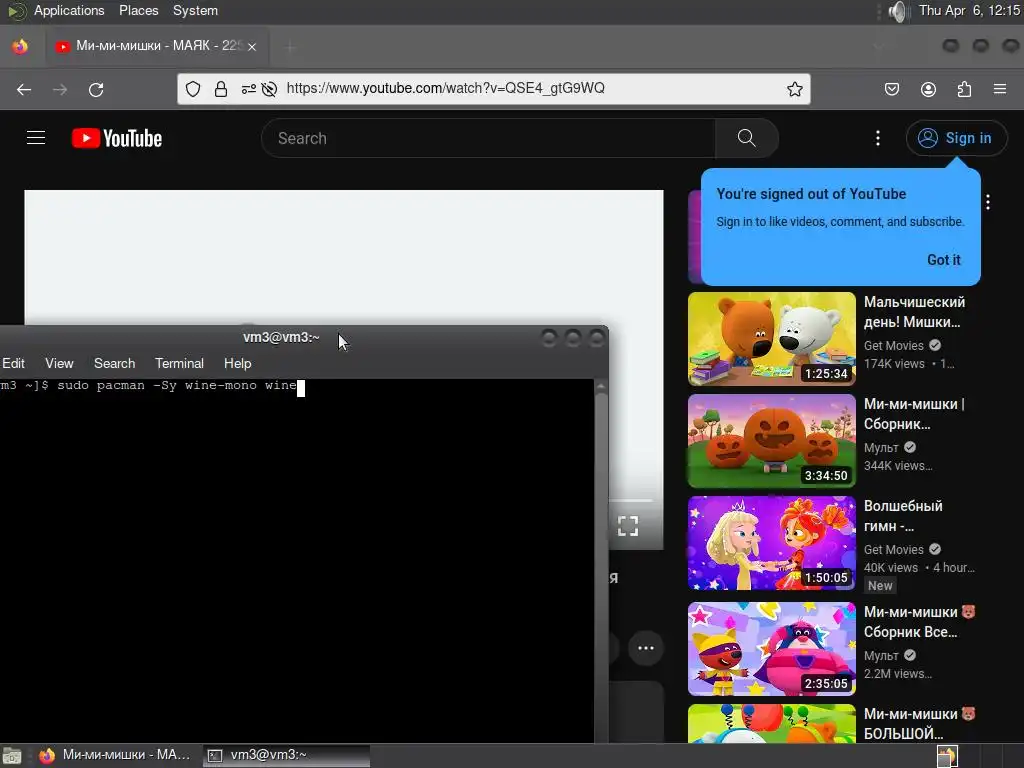Click the vm3@vm3:~ terminal title bar
This screenshot has width=1024, height=768.
[x=281, y=337]
